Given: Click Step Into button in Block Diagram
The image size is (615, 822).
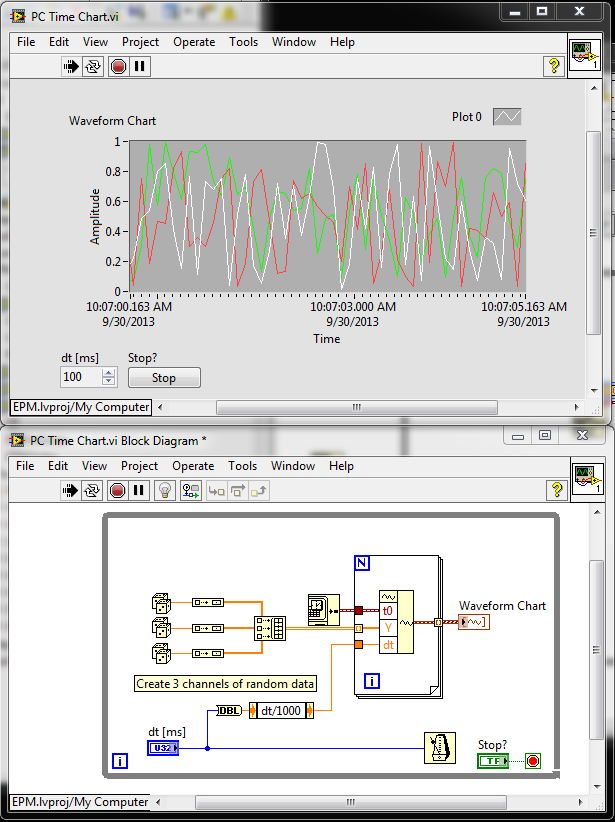Looking at the screenshot, I should click(x=216, y=491).
